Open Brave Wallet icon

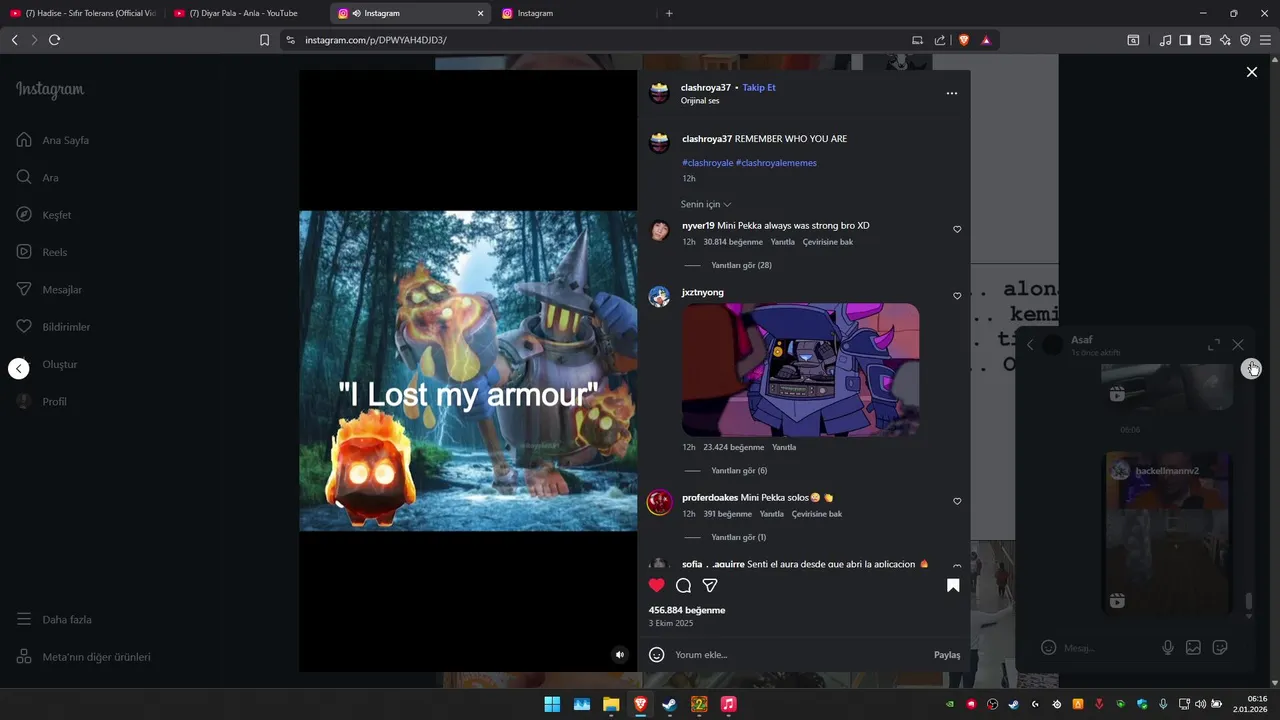(1205, 40)
